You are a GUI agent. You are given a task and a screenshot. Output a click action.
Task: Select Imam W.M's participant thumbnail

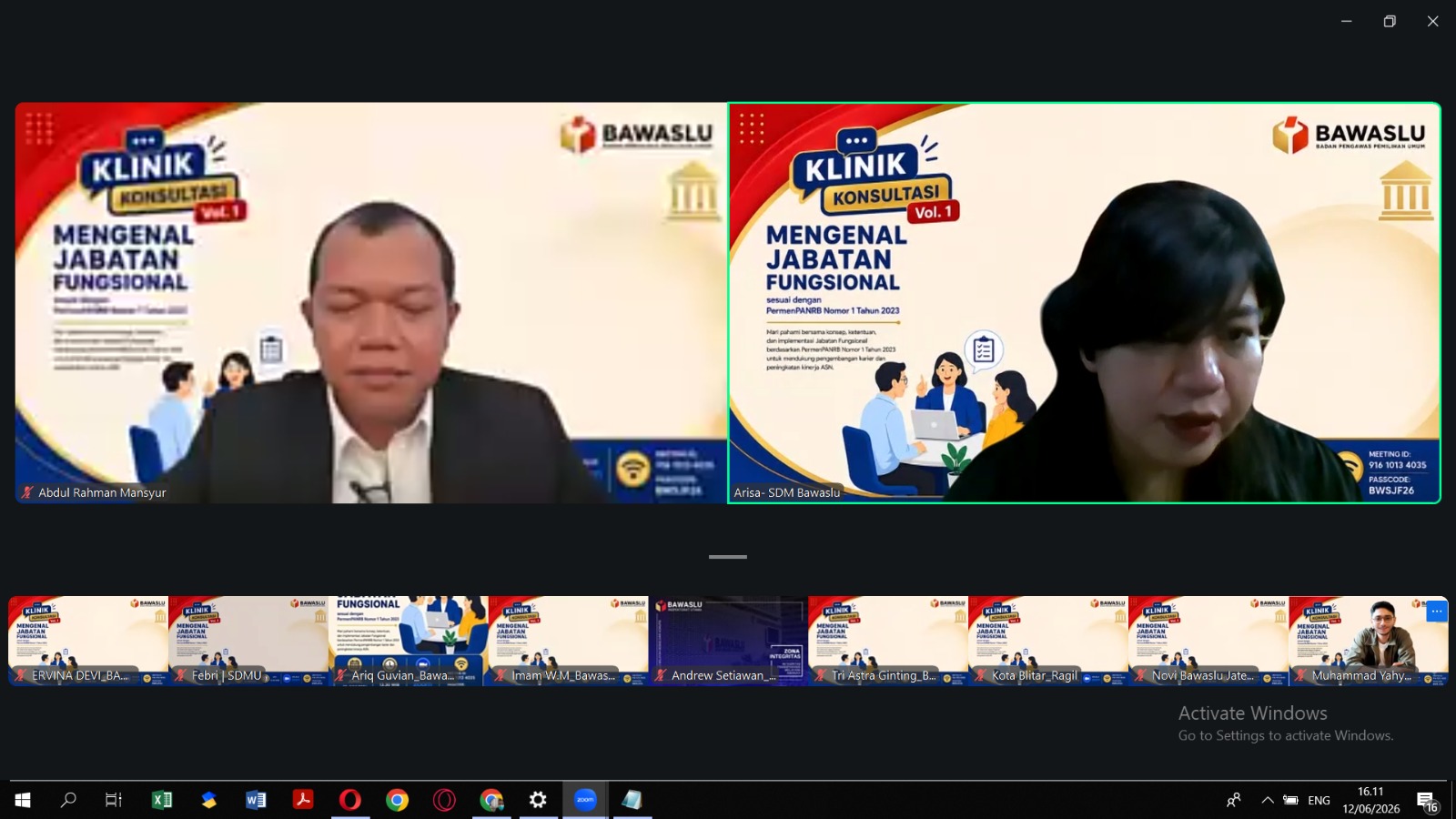click(x=569, y=641)
